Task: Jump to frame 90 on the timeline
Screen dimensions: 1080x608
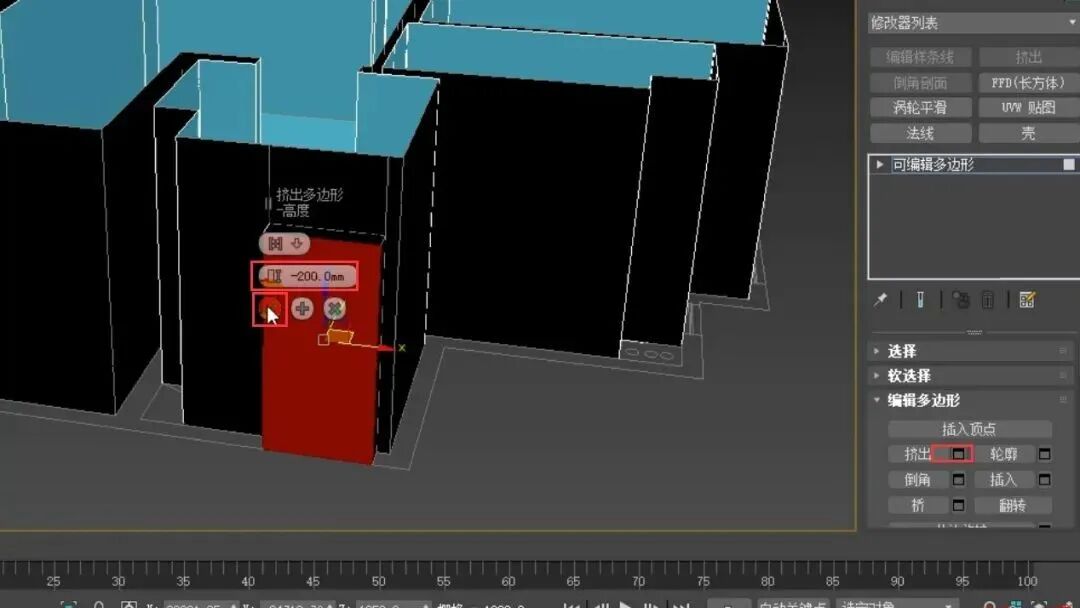Action: click(x=897, y=581)
